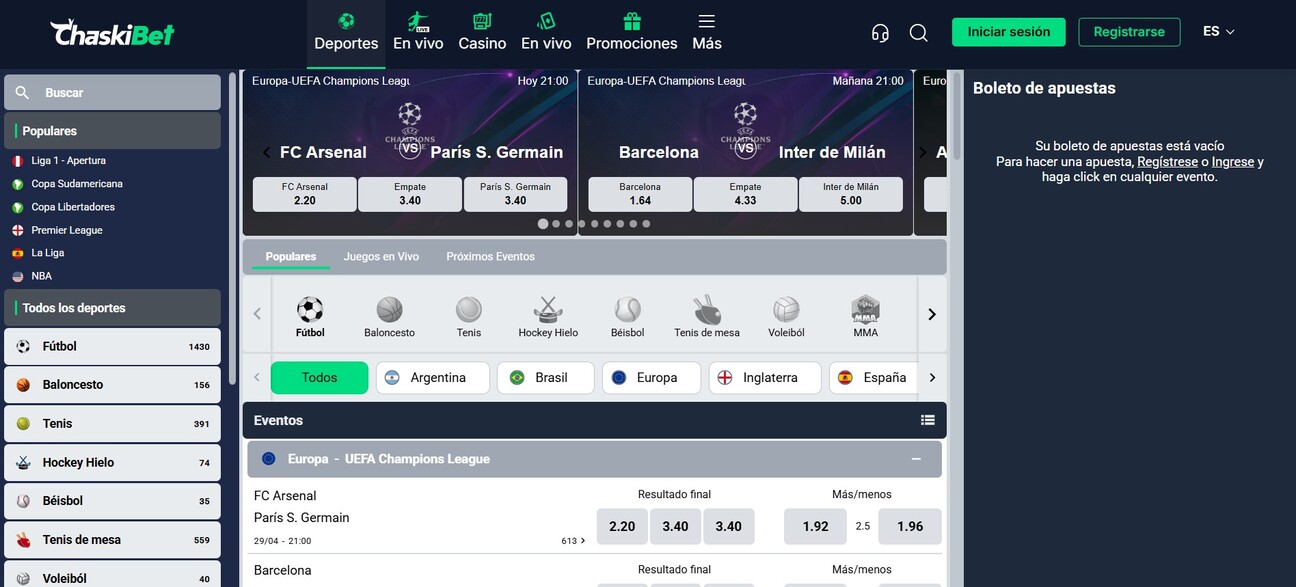Go to previous featured match banner
The height and width of the screenshot is (587, 1296).
pyautogui.click(x=266, y=152)
